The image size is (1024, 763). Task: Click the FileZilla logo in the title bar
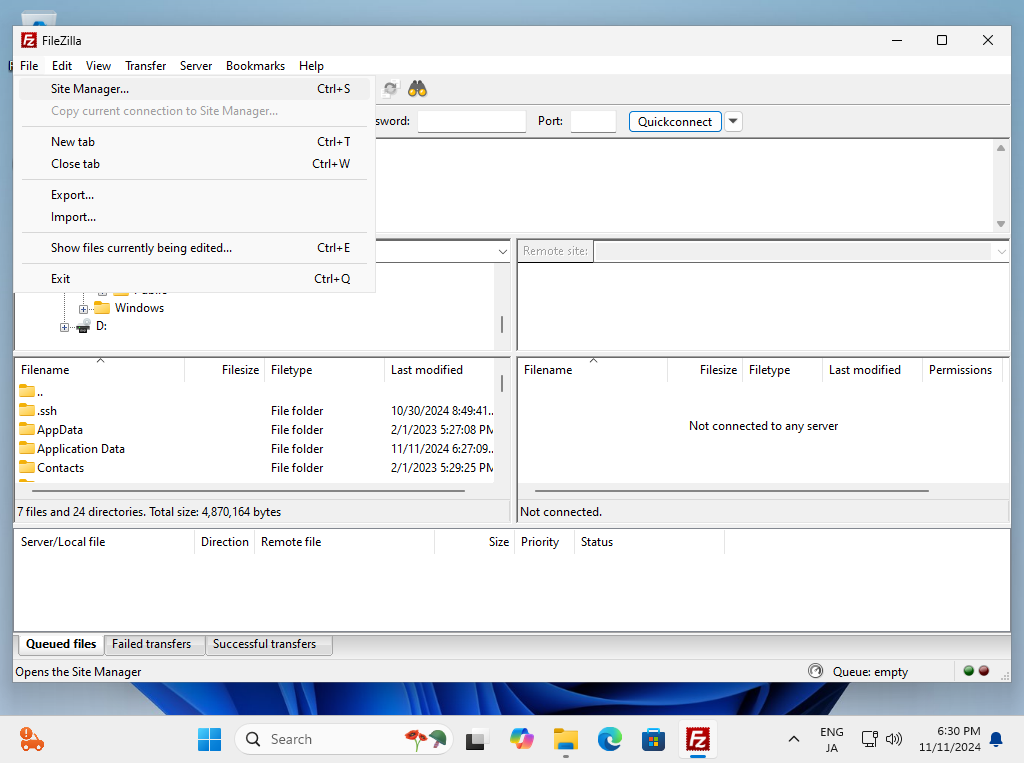click(x=29, y=41)
